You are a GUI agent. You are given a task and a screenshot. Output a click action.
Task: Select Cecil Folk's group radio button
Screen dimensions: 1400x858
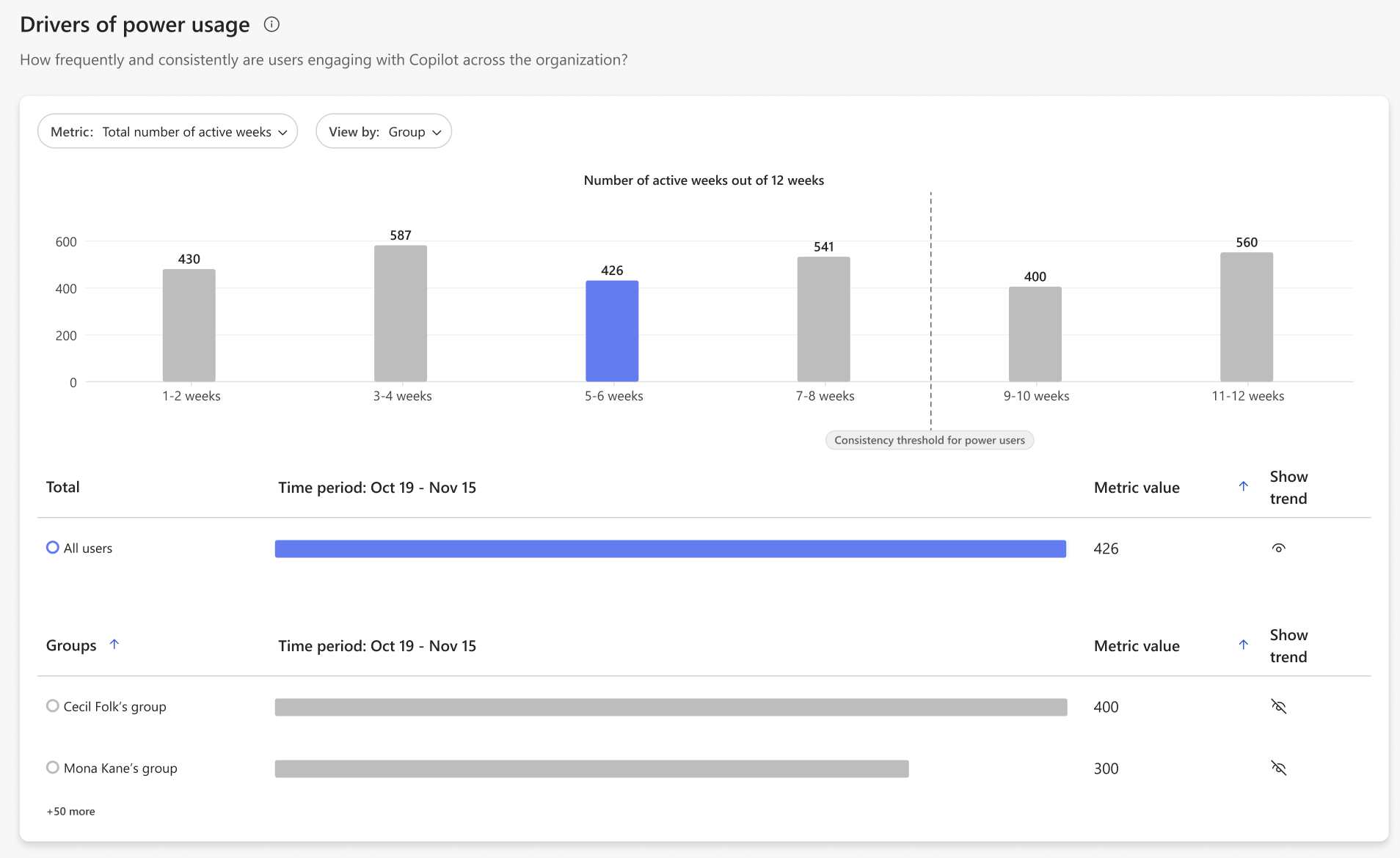52,705
